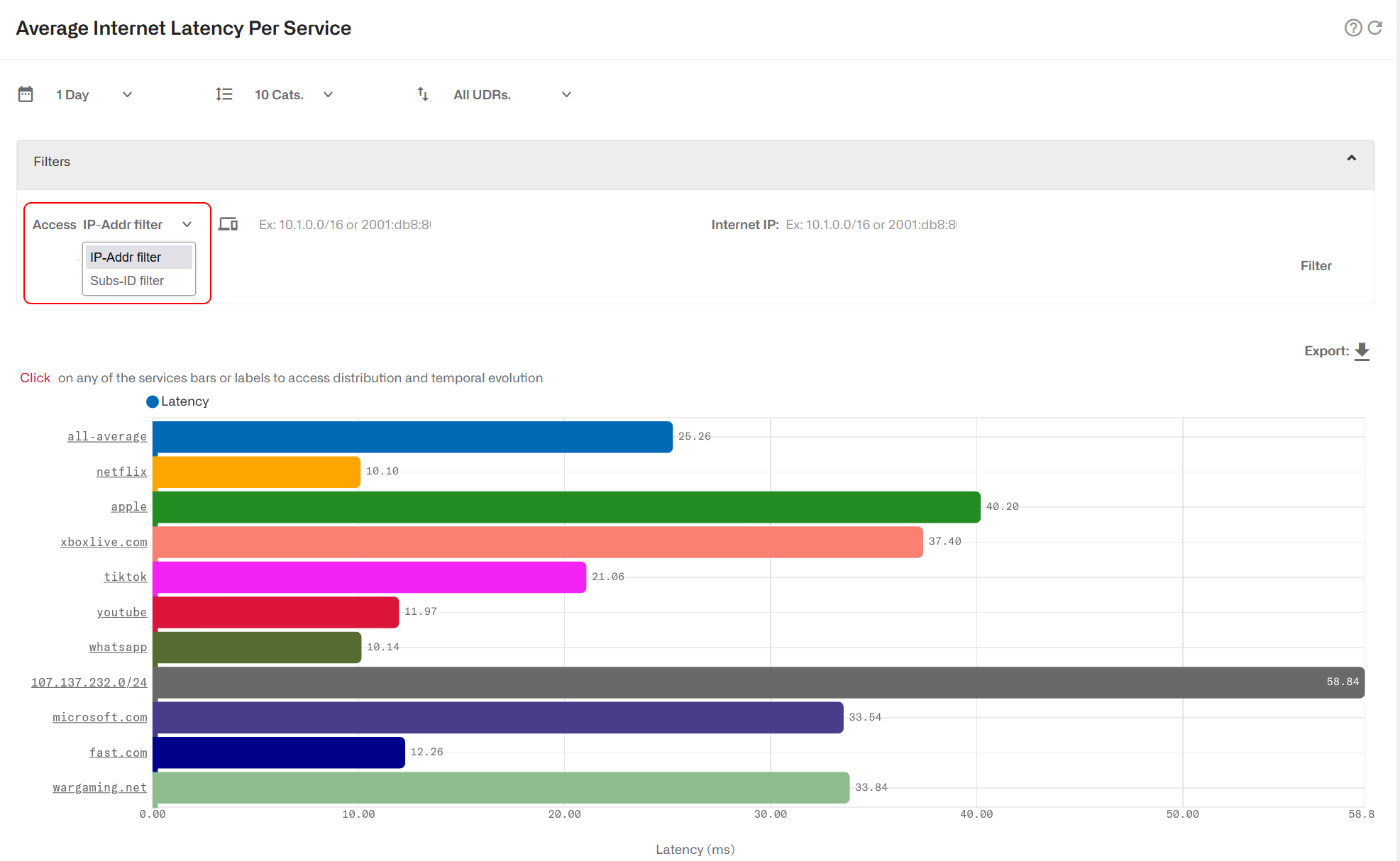The height and width of the screenshot is (861, 1400).
Task: Open the fast.com service label
Action: [x=118, y=753]
